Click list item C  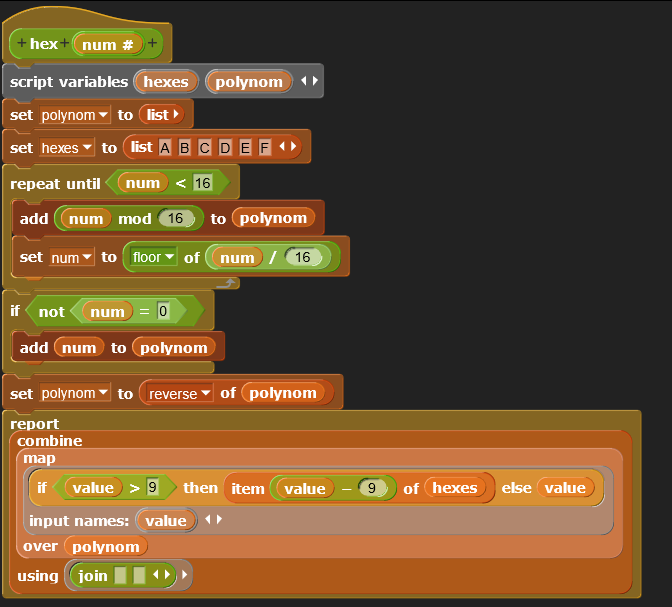pos(205,148)
